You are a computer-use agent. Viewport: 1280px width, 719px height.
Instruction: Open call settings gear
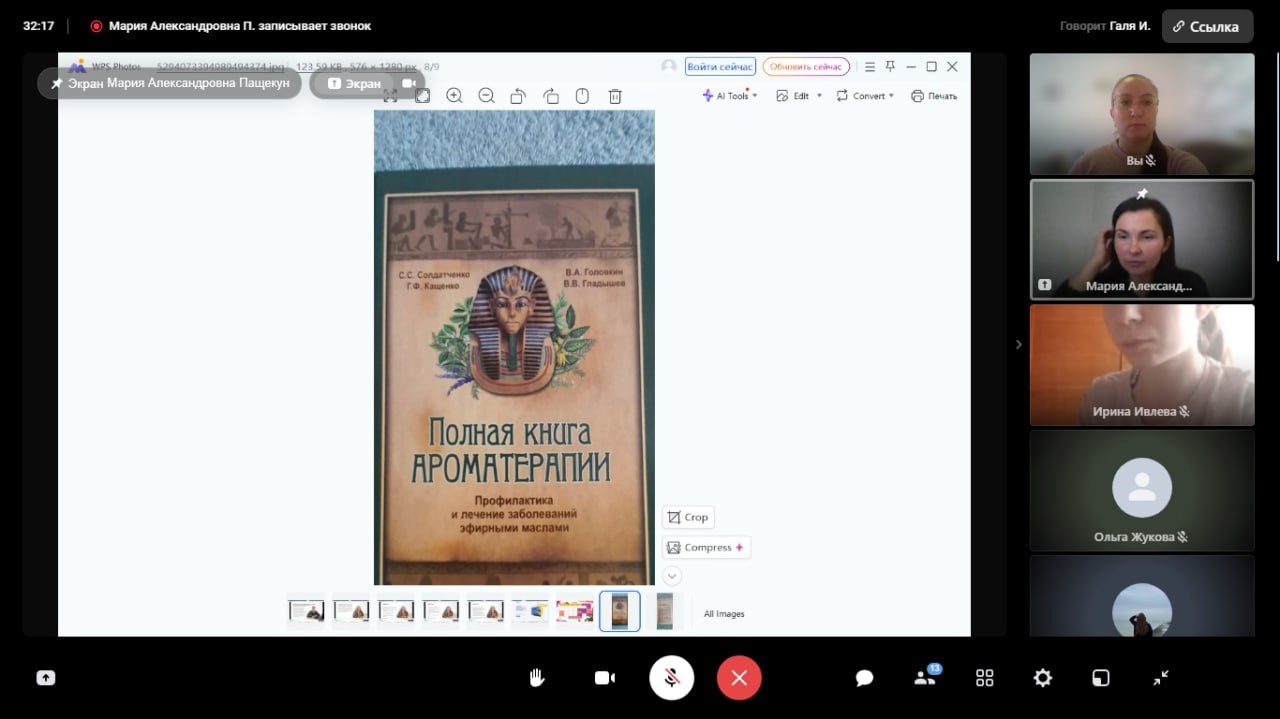1042,678
